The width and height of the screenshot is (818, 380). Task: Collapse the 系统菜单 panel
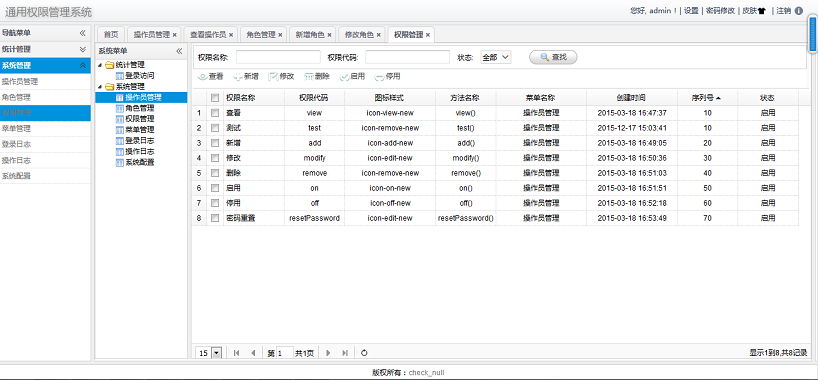pos(179,51)
